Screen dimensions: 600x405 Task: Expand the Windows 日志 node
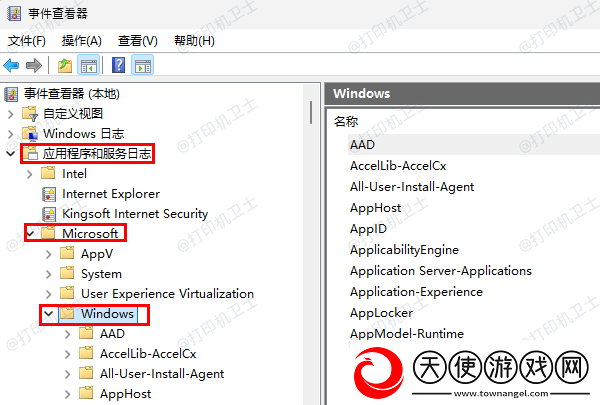click(11, 134)
